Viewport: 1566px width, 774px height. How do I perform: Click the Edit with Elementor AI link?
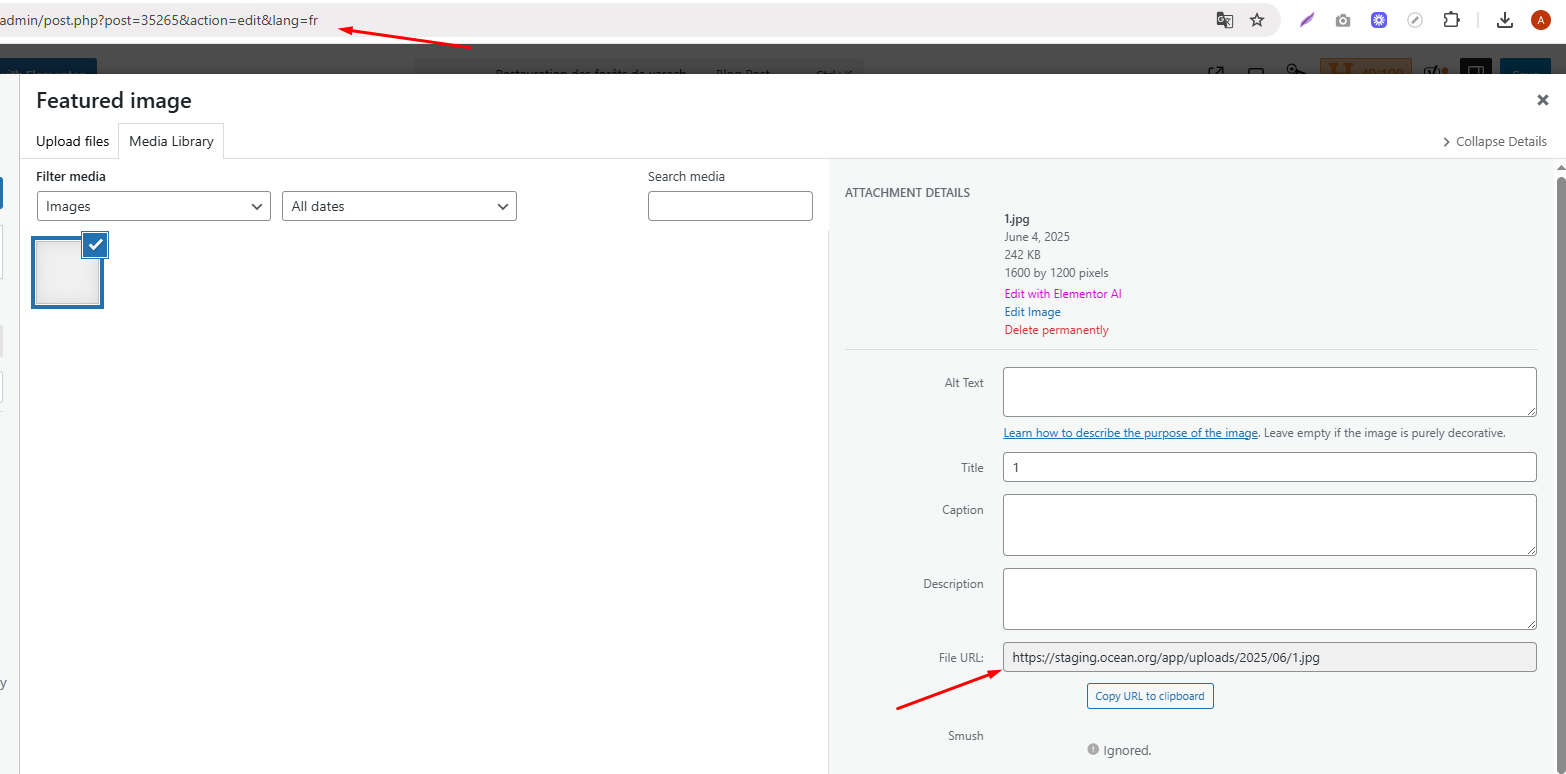pos(1062,294)
